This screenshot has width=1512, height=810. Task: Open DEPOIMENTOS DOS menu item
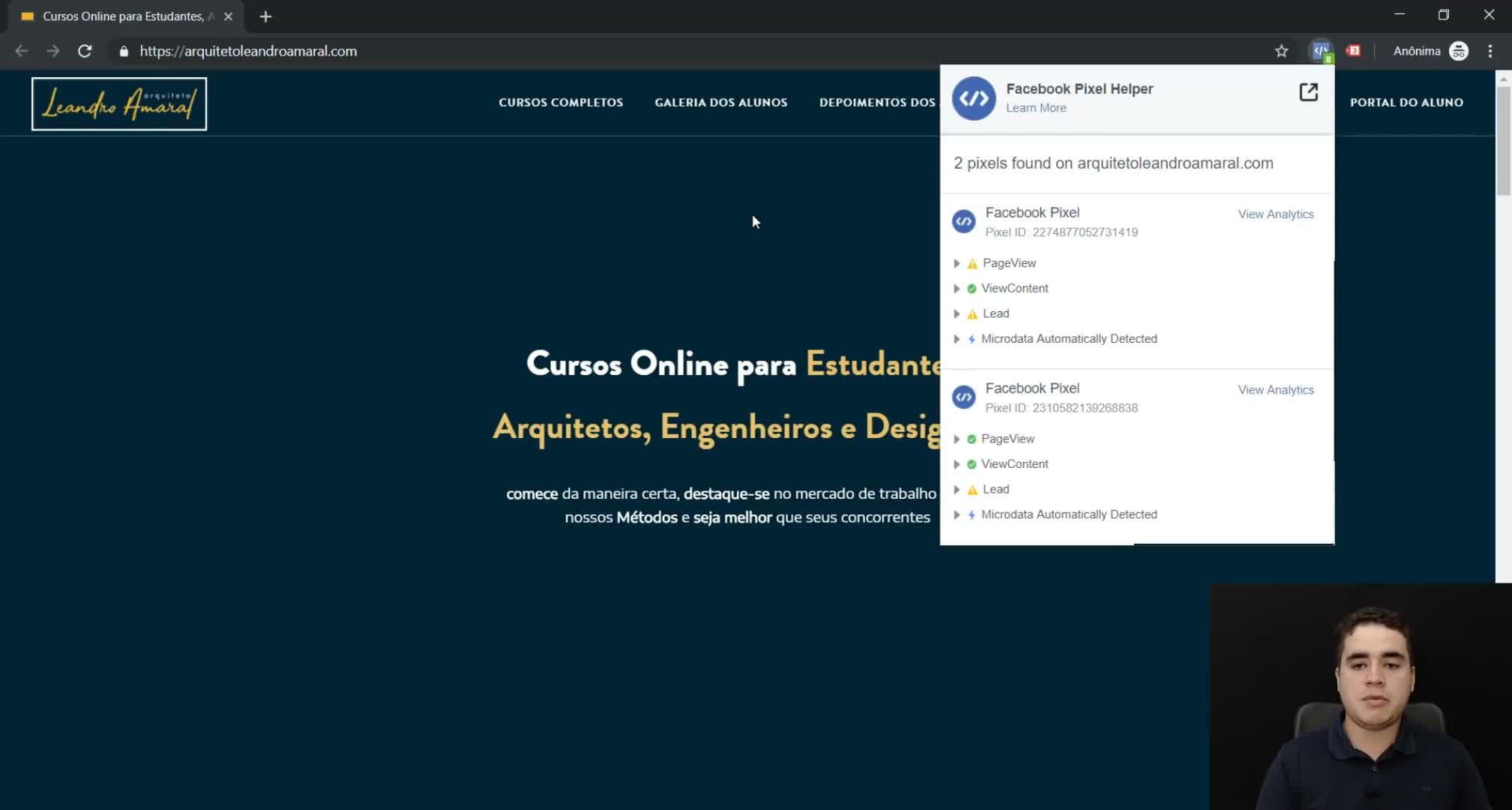(877, 102)
